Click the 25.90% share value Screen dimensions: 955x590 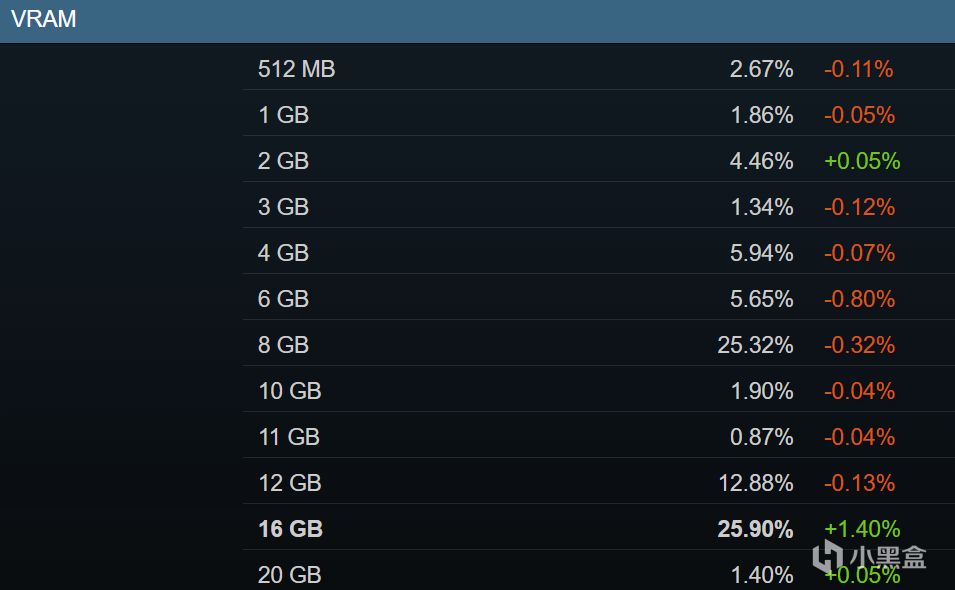pyautogui.click(x=755, y=529)
